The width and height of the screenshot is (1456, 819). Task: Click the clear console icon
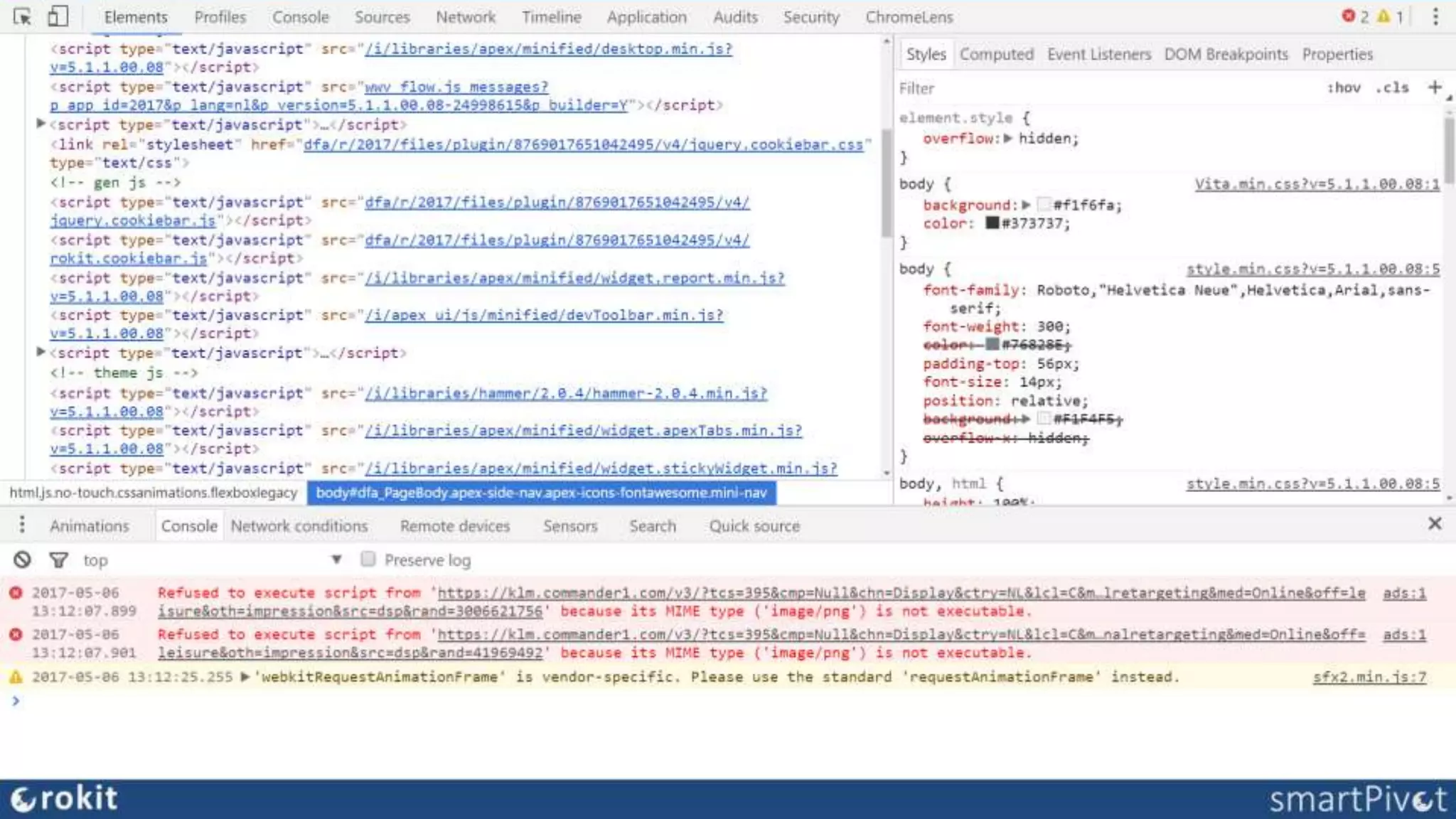point(22,560)
